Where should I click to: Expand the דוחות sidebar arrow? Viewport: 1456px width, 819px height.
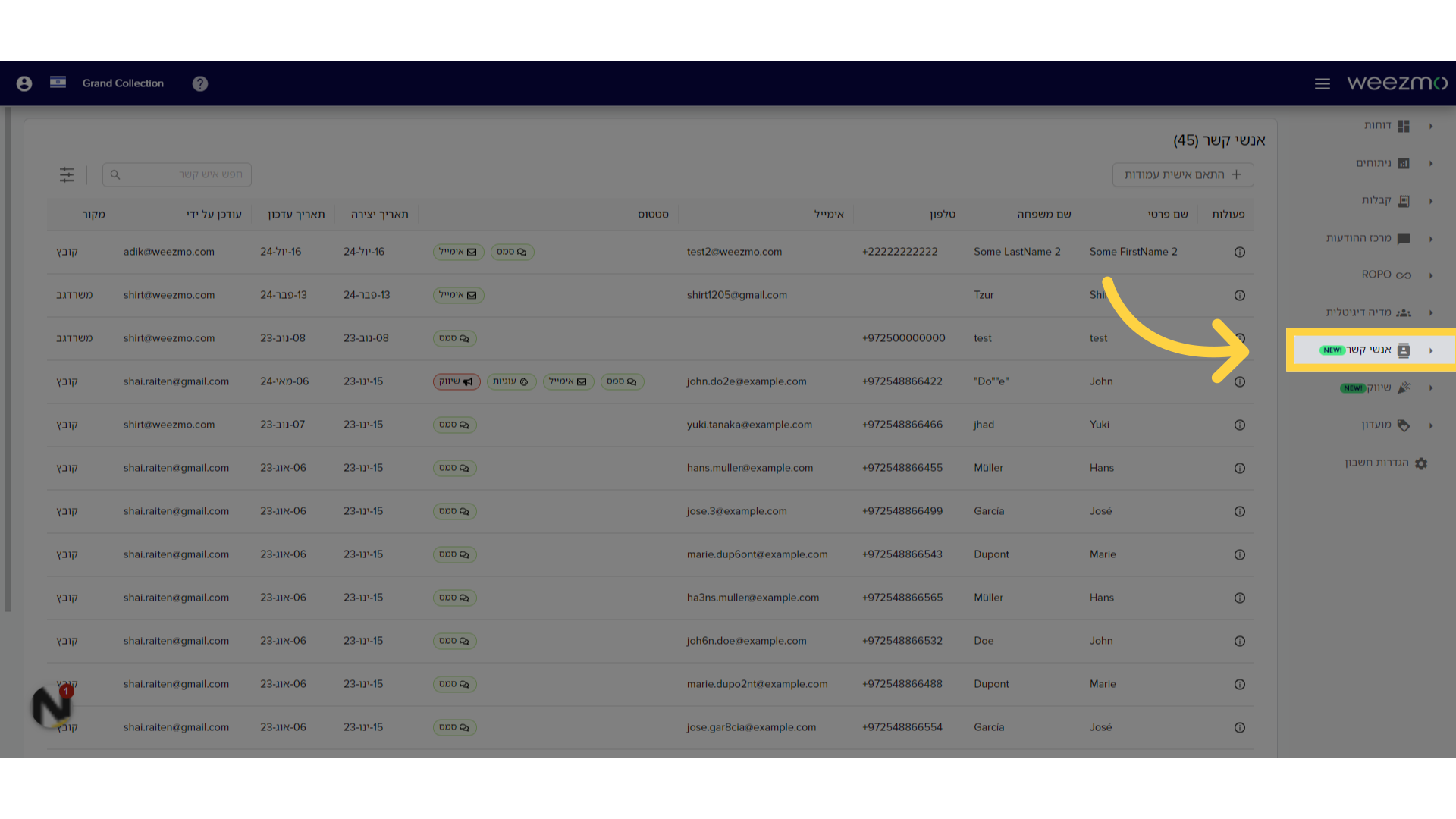[1431, 126]
